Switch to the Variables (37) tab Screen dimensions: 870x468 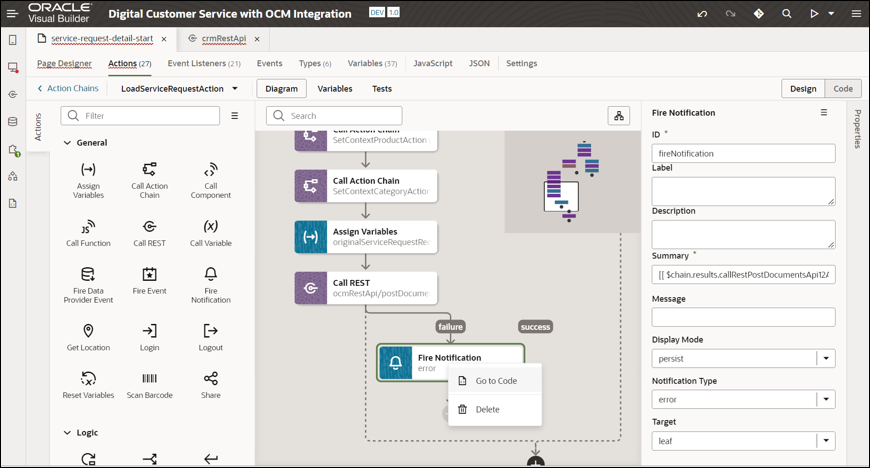coord(372,63)
